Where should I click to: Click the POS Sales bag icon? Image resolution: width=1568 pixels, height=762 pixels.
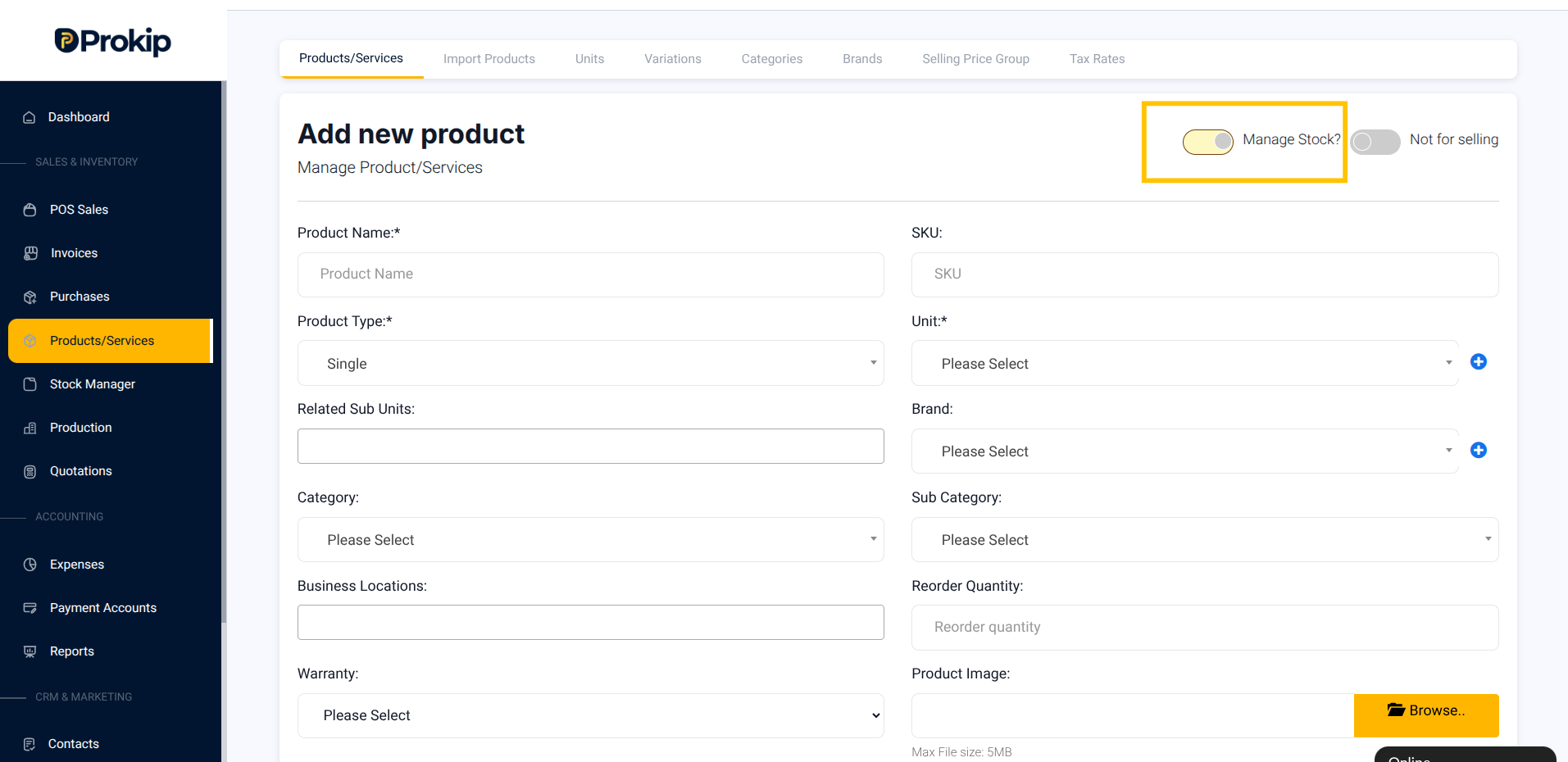[x=30, y=210]
